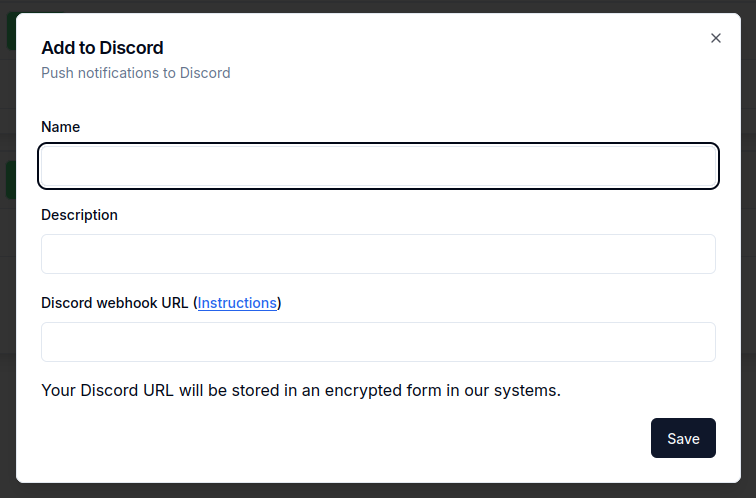The image size is (756, 498).
Task: Follow the blue Instructions hyperlink
Action: (237, 303)
